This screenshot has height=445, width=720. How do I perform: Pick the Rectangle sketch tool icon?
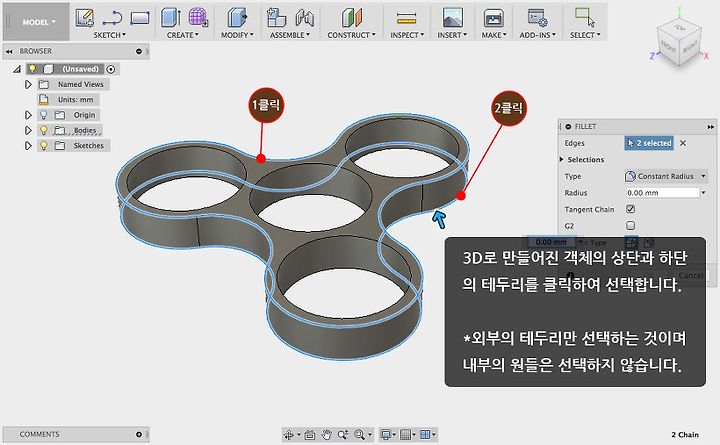[140, 18]
